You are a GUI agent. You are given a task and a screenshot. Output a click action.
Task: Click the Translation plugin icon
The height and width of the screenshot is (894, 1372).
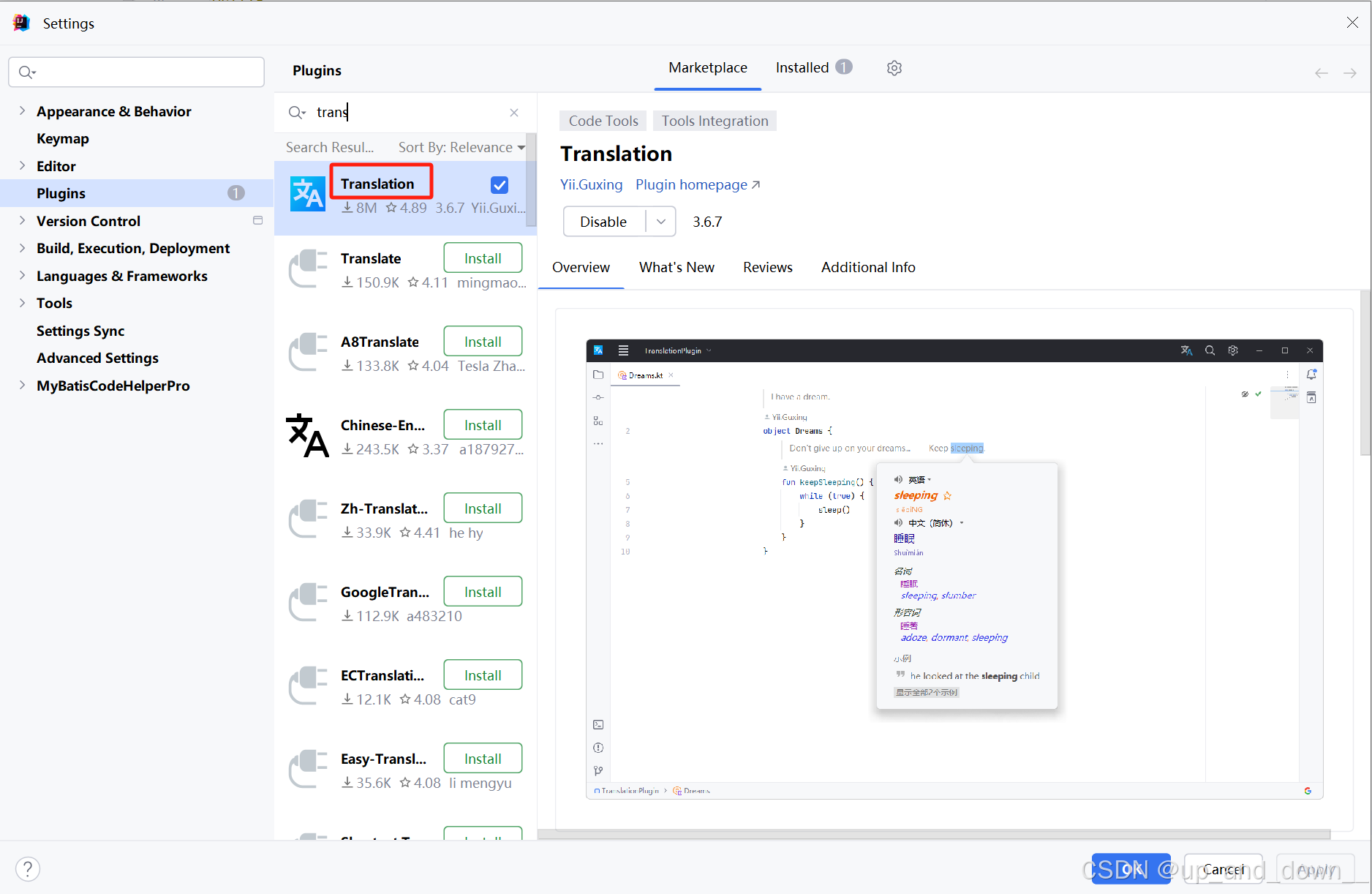307,194
